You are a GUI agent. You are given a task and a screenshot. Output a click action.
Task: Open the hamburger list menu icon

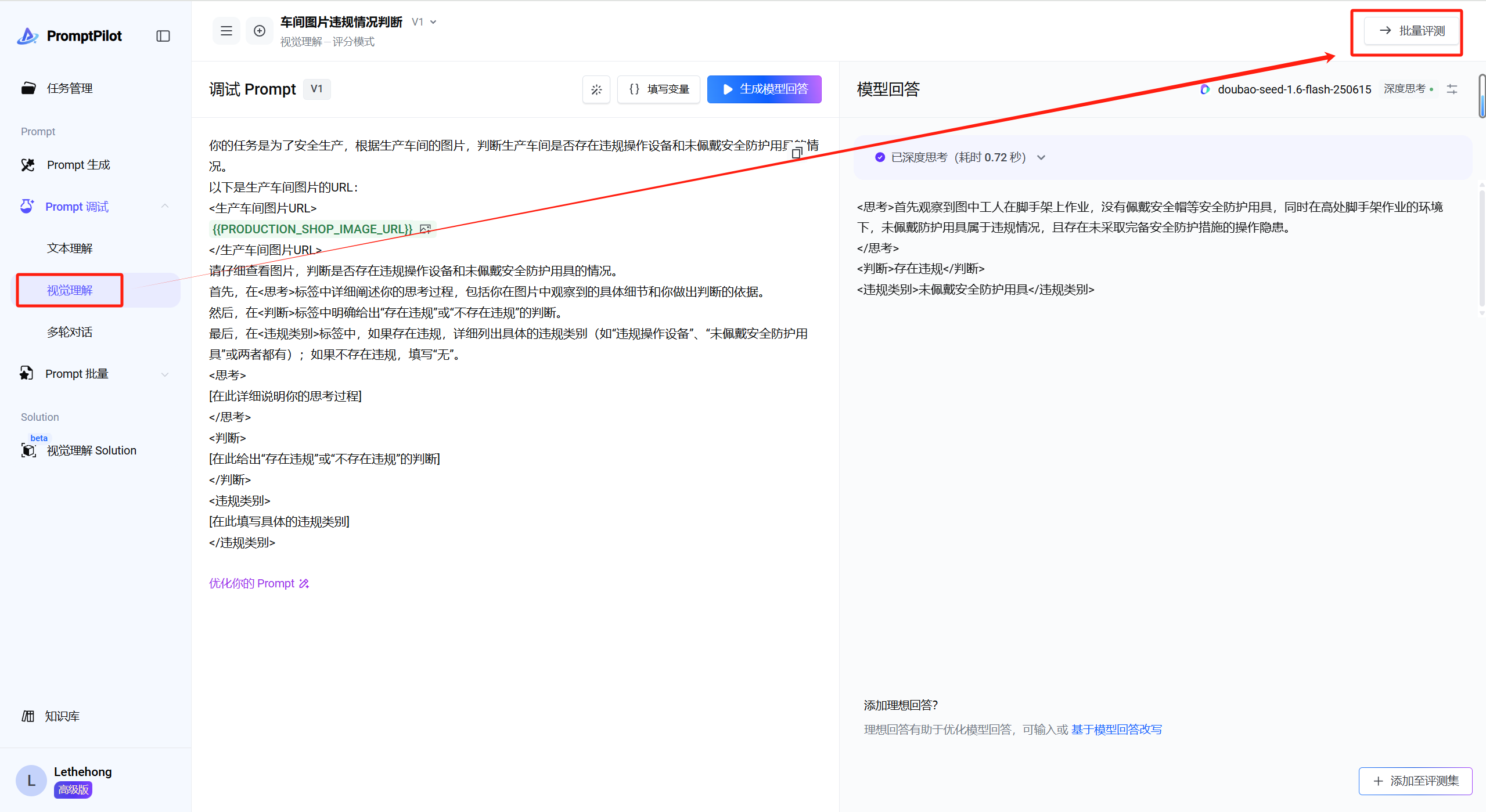click(x=226, y=31)
